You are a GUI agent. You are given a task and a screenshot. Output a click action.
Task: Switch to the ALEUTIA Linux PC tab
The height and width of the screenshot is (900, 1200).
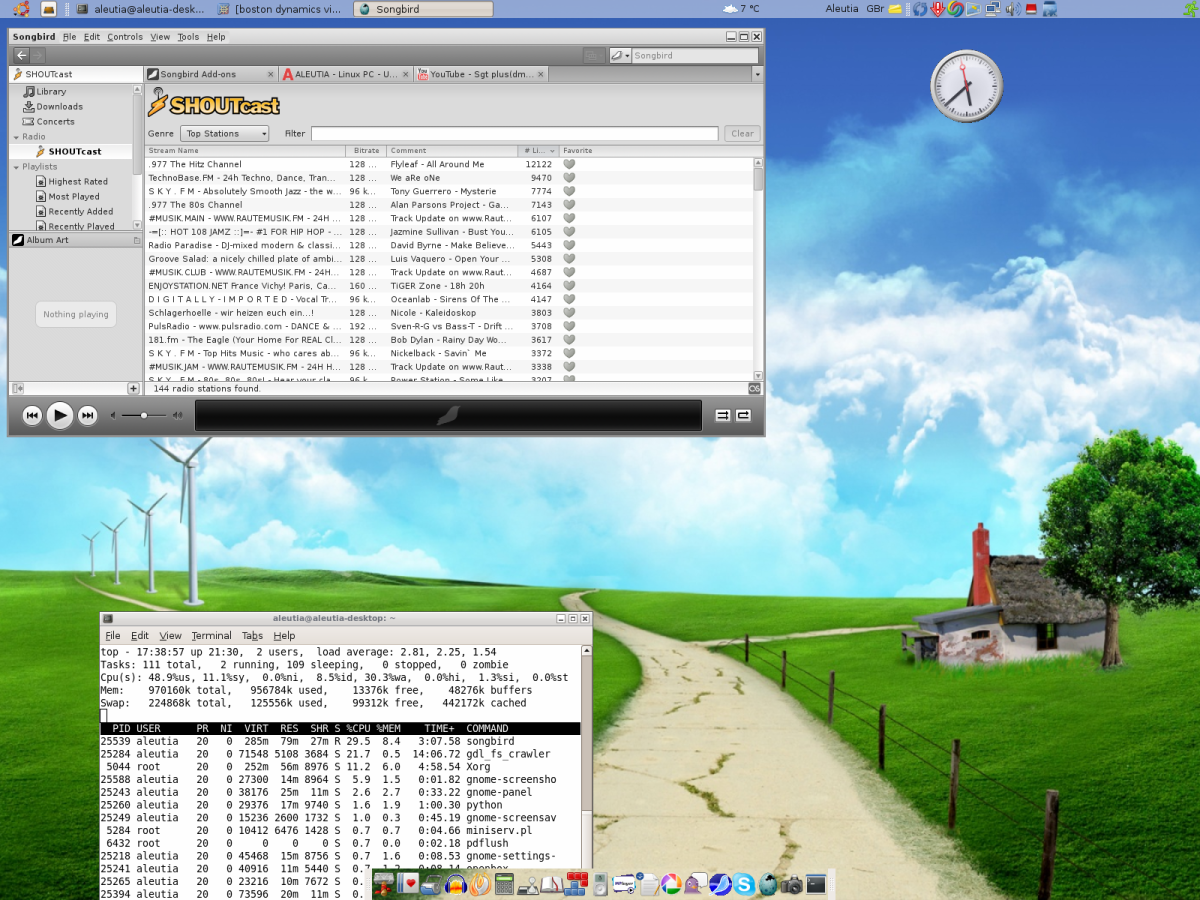[346, 74]
